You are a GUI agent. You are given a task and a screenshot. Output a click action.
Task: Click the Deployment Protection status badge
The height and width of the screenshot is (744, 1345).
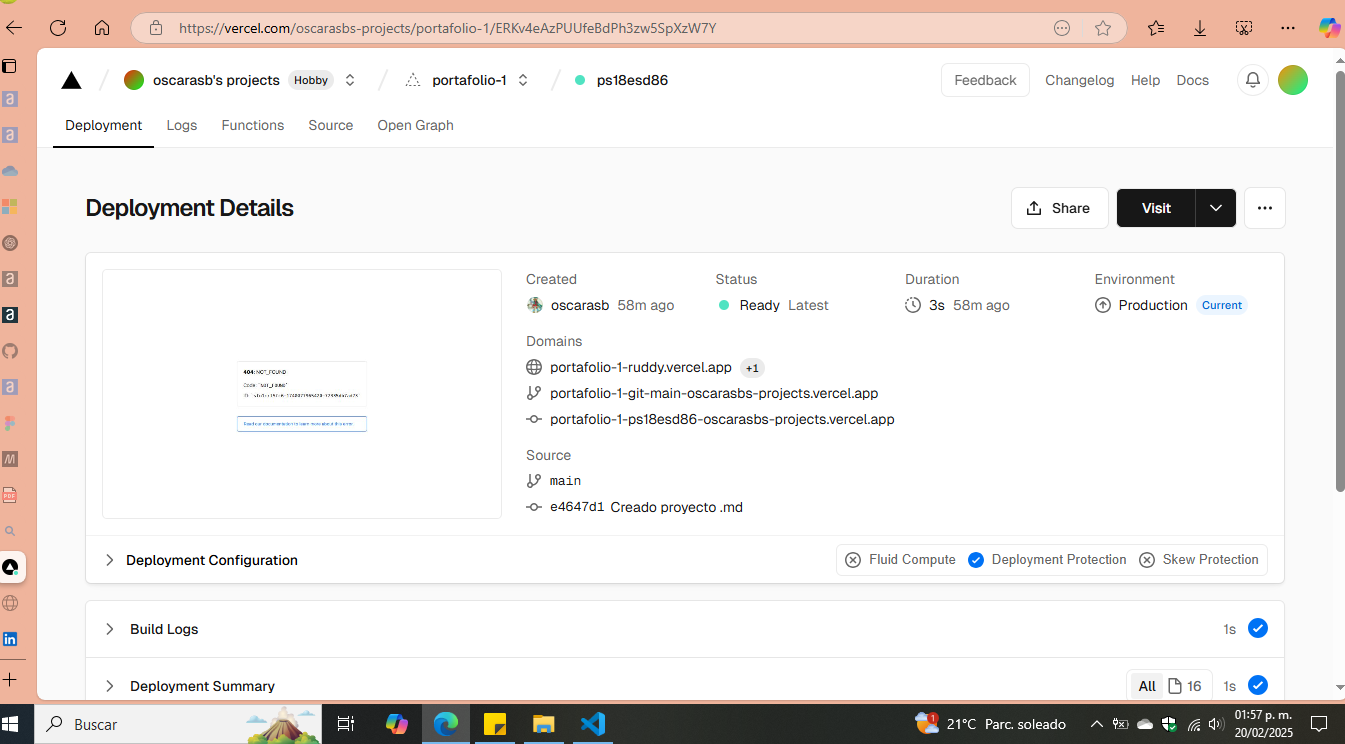coord(1047,560)
